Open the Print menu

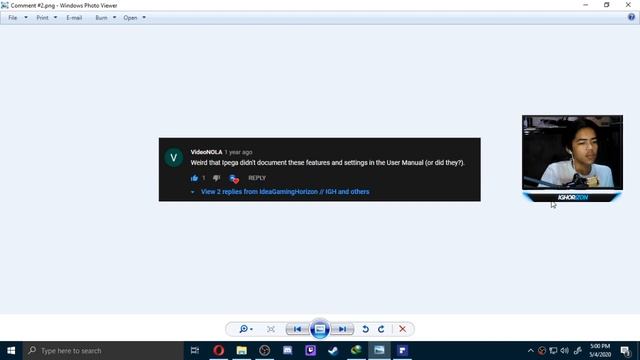pyautogui.click(x=42, y=18)
